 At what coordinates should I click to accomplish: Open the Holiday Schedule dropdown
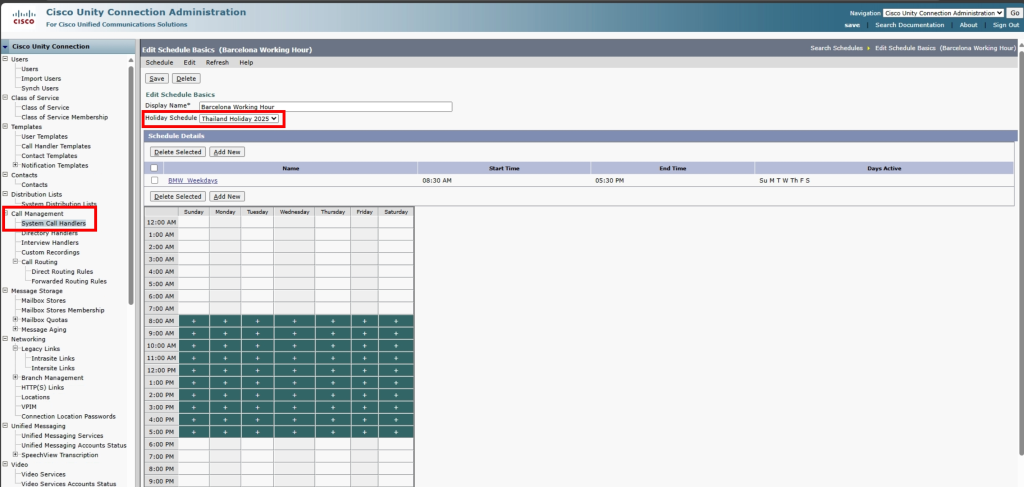point(239,119)
